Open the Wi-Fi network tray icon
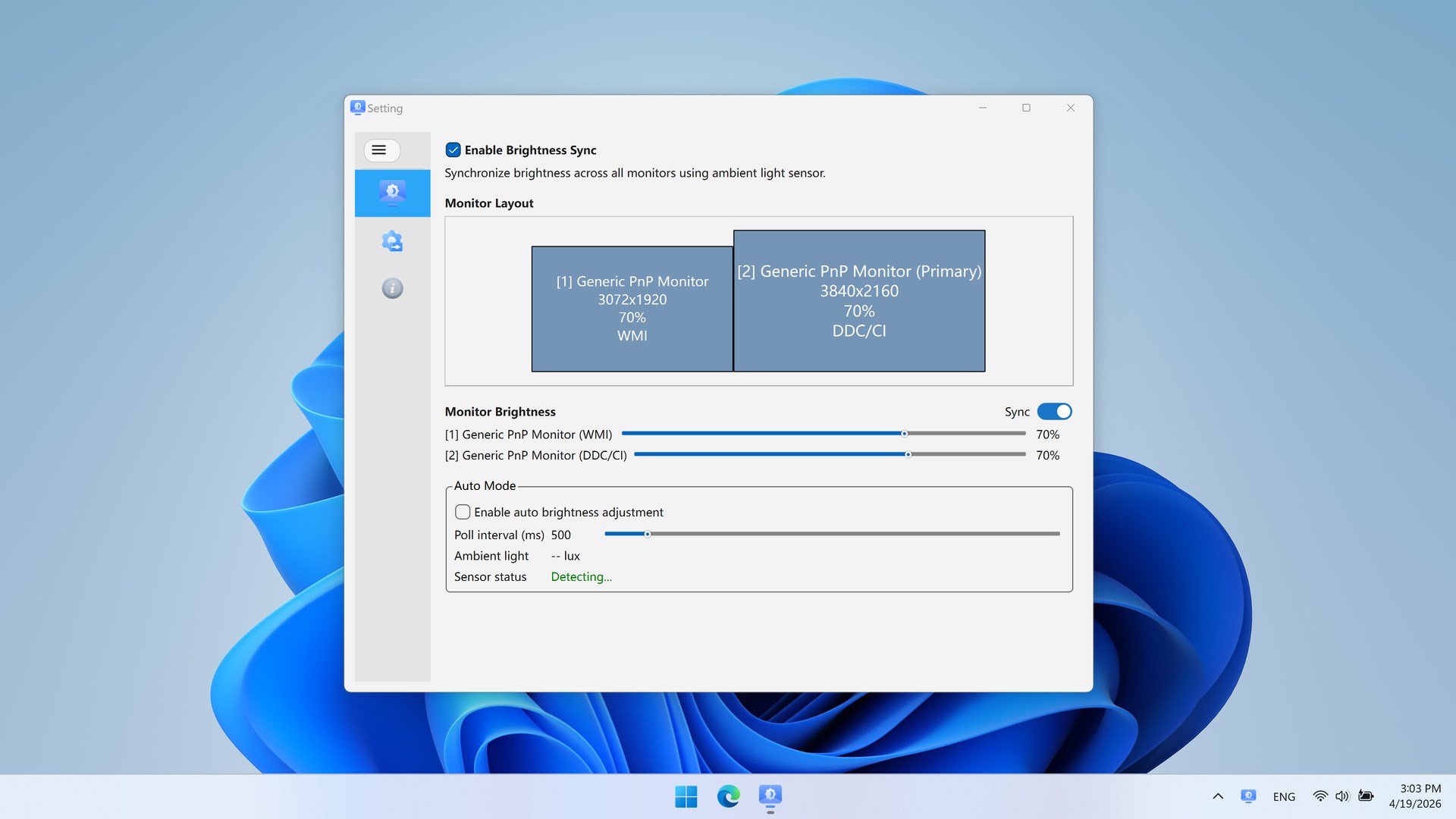The width and height of the screenshot is (1456, 819). tap(1320, 796)
